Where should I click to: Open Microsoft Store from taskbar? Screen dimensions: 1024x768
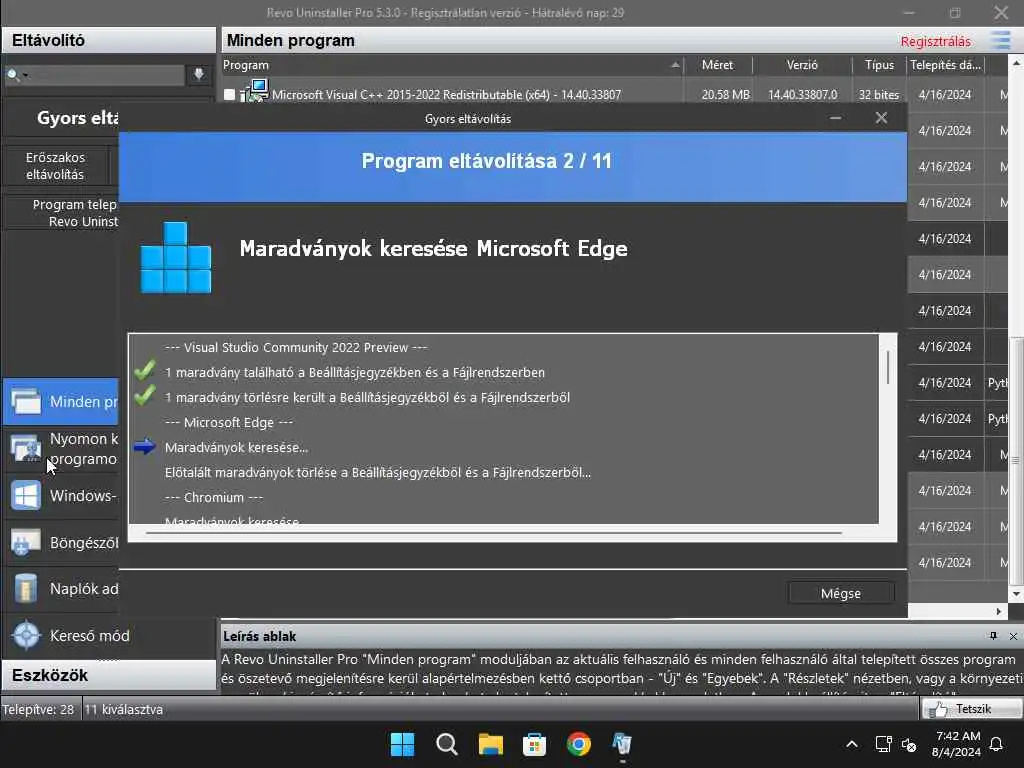pos(534,744)
